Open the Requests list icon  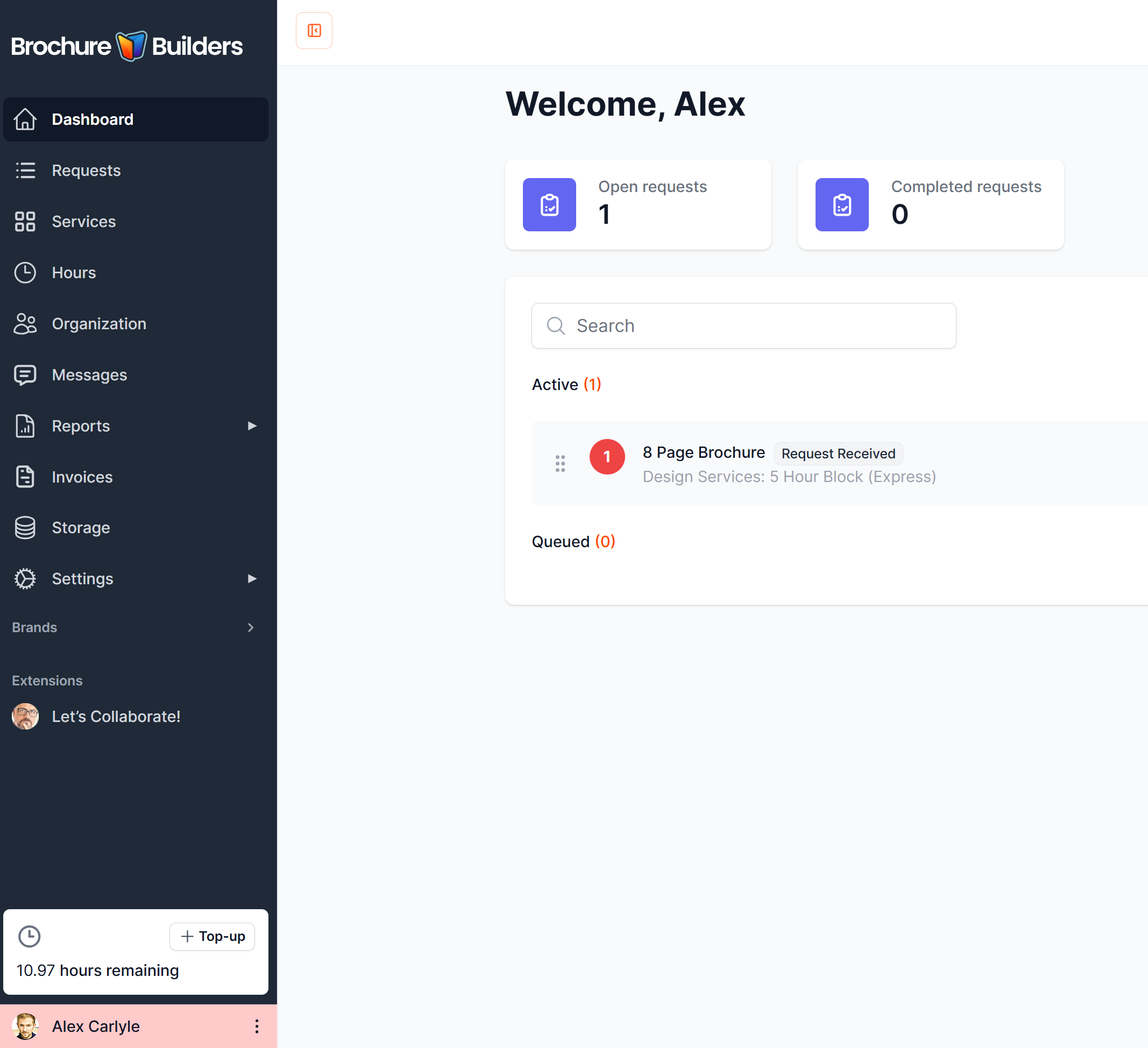click(x=25, y=171)
